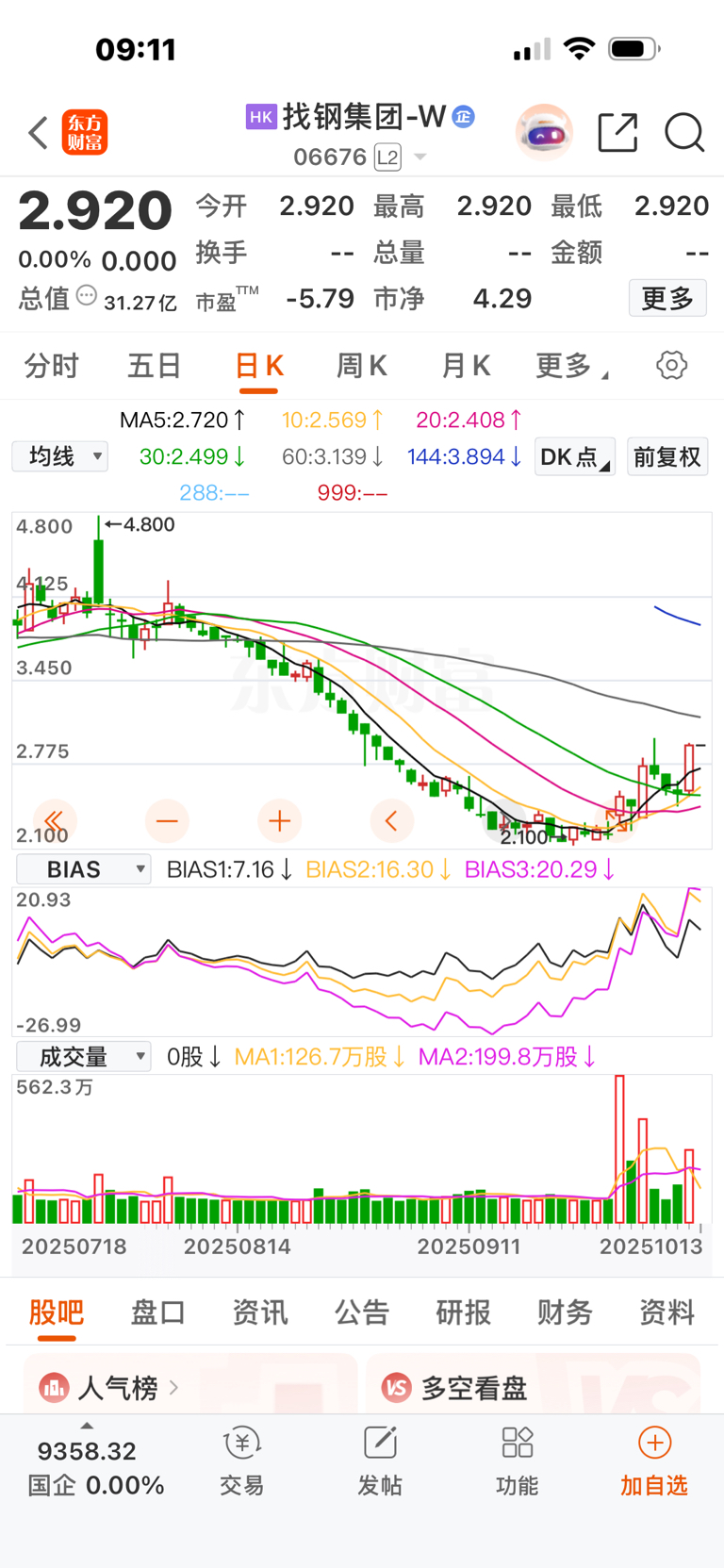Tap the HK market badge

[x=261, y=117]
